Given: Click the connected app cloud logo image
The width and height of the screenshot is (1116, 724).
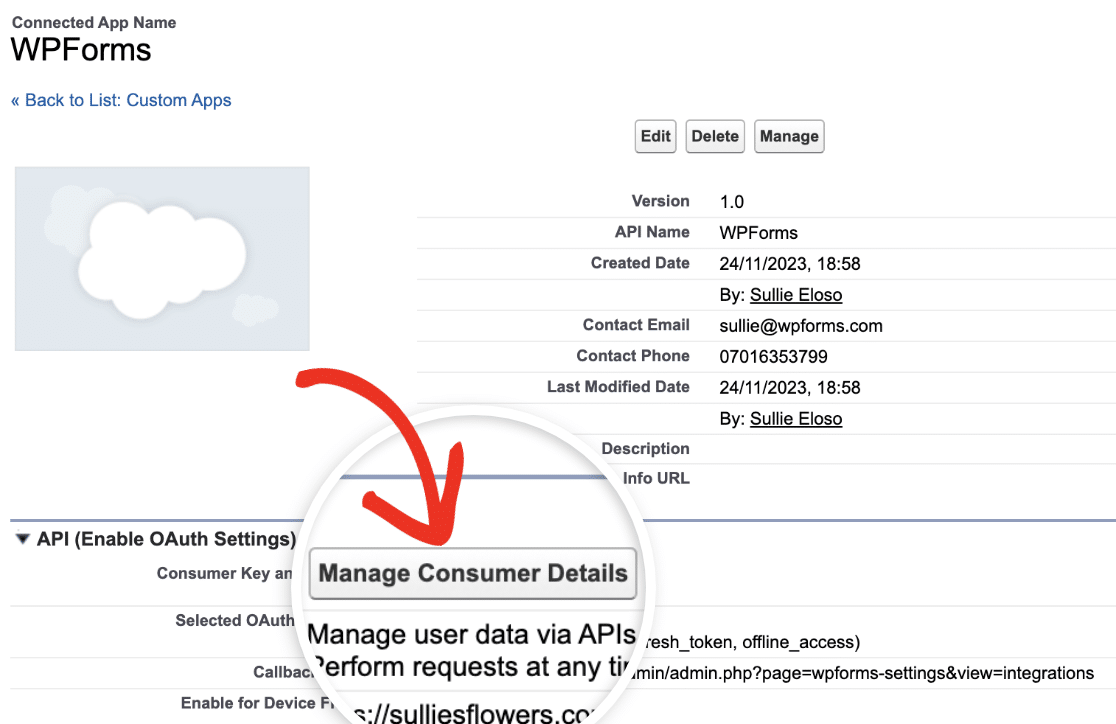Looking at the screenshot, I should click(162, 258).
